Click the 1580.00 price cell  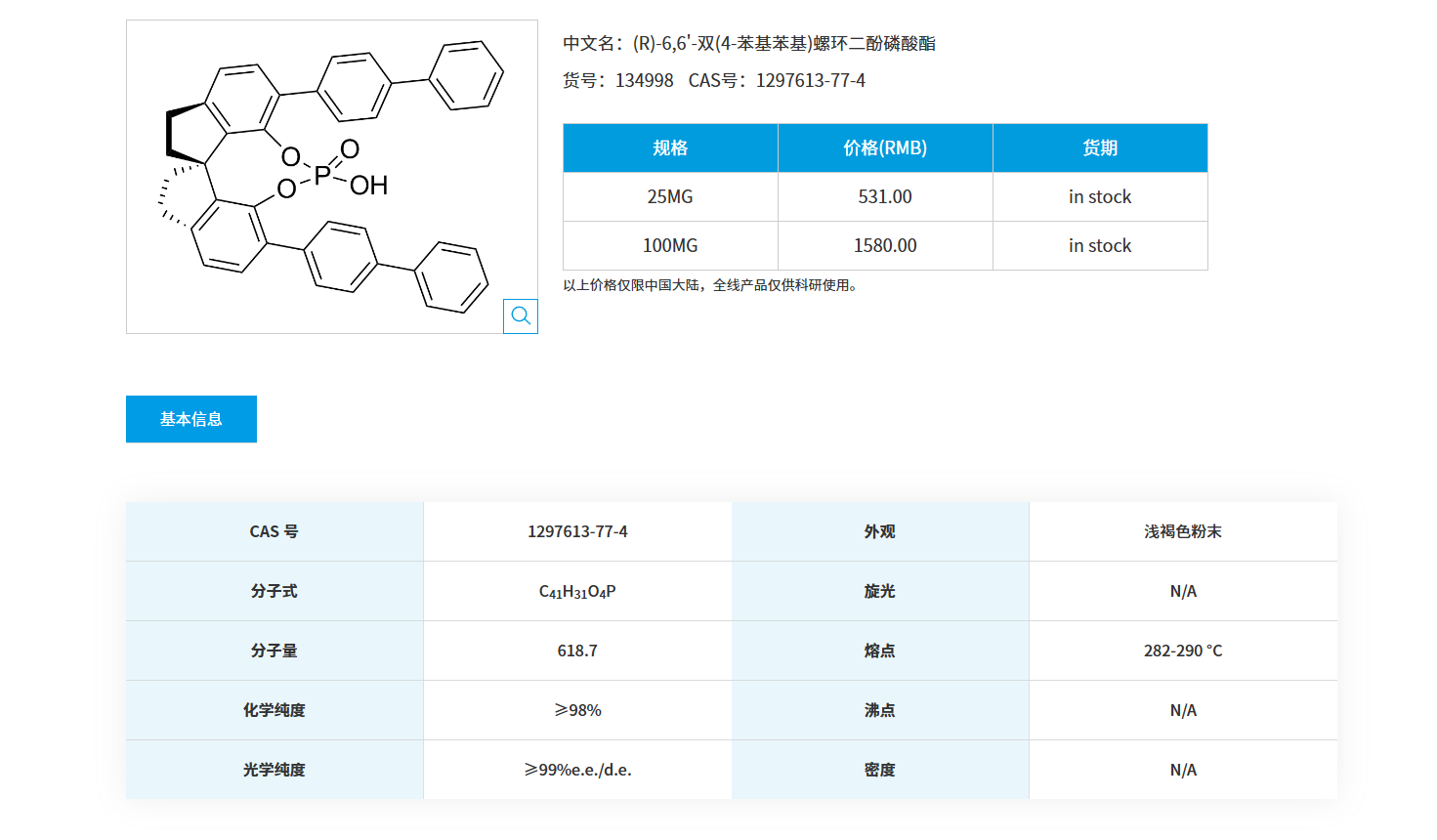884,245
